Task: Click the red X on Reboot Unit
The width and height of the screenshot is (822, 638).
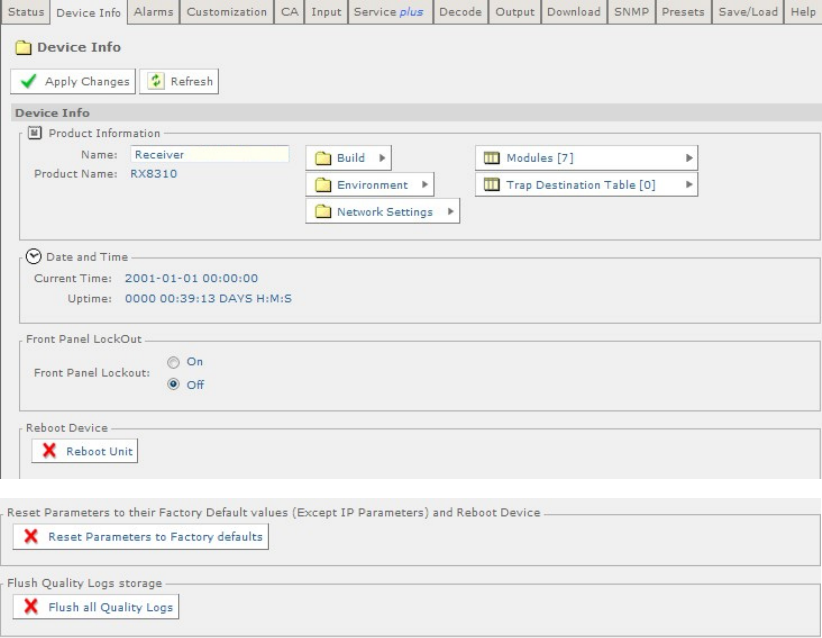Action: click(49, 451)
